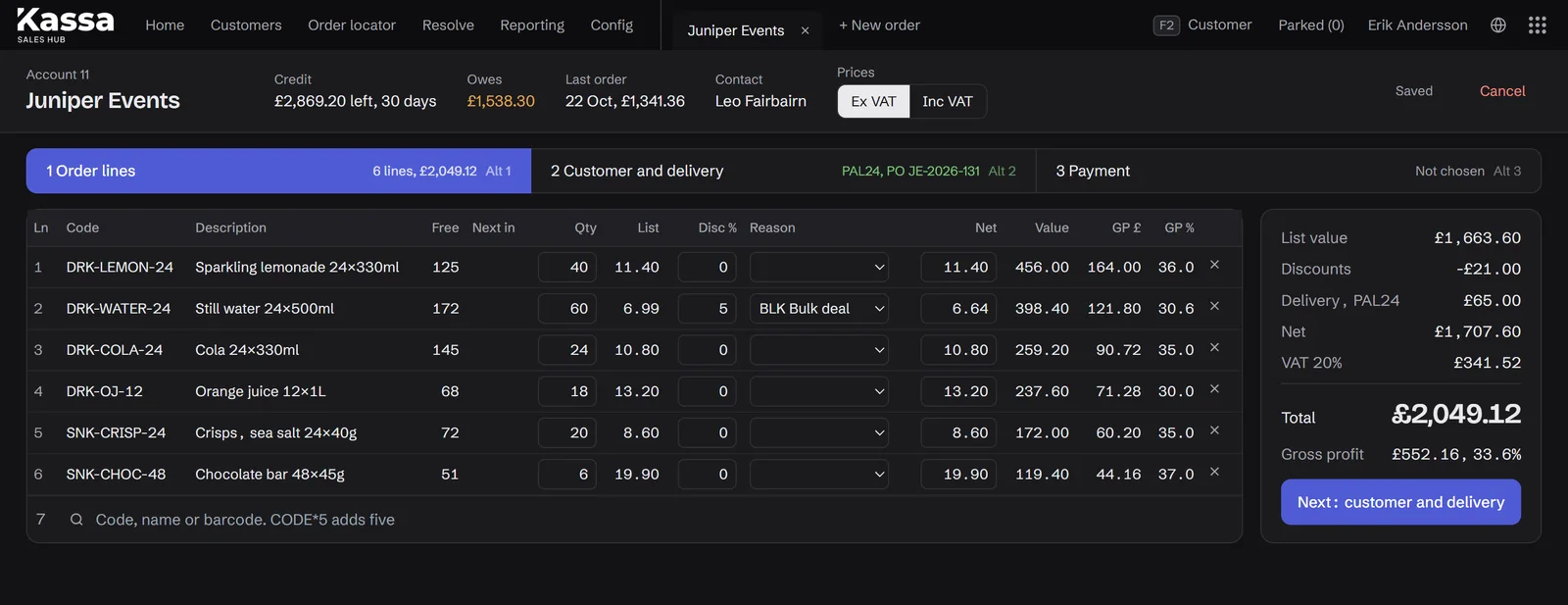The height and width of the screenshot is (605, 1568).
Task: Edit quantity 18 for Orange juice
Action: (566, 391)
